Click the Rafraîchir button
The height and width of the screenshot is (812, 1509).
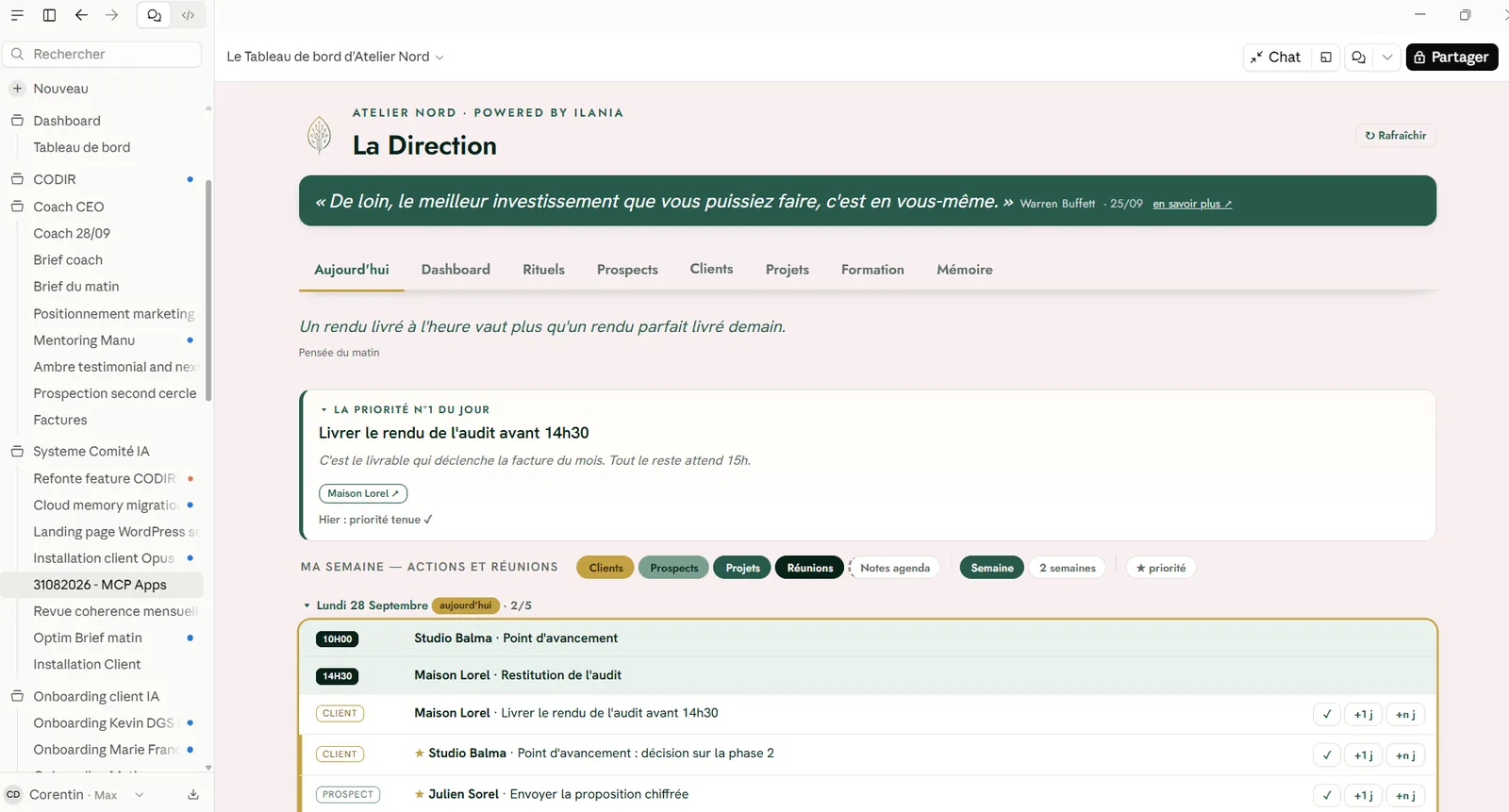click(1396, 136)
